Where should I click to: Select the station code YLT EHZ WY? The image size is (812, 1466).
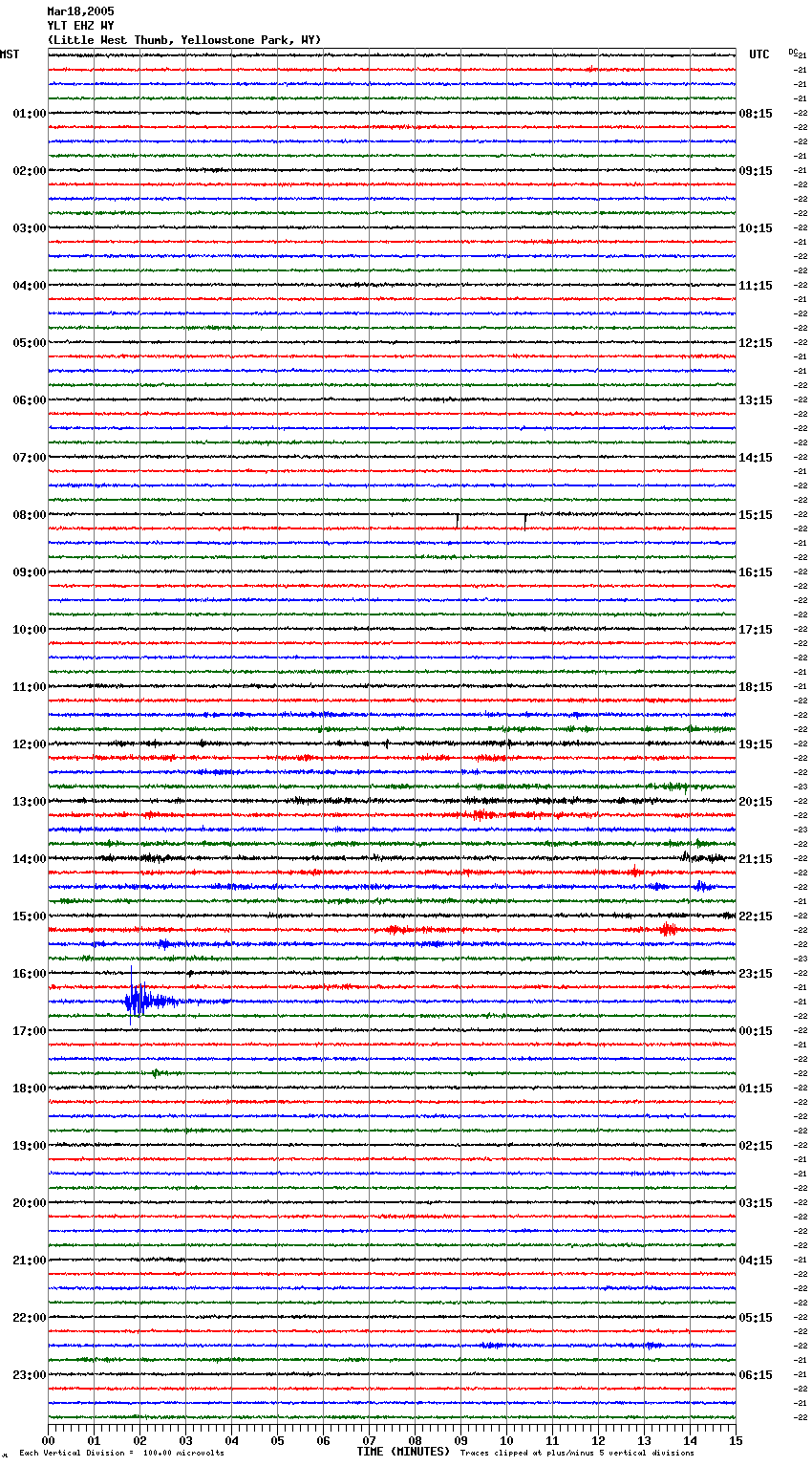pyautogui.click(x=80, y=26)
